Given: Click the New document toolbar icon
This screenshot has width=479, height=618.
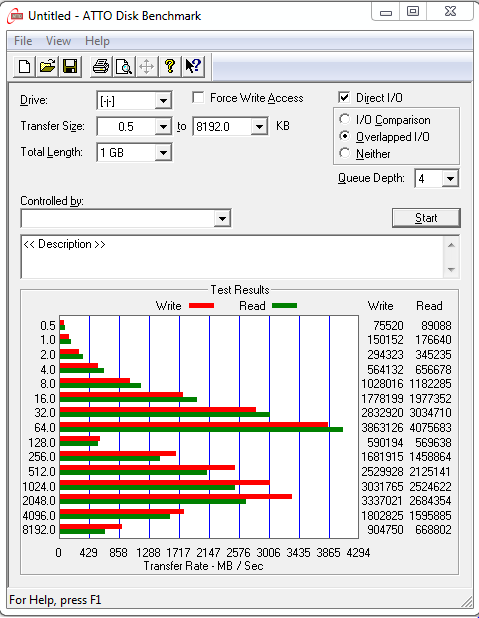Looking at the screenshot, I should tap(24, 66).
